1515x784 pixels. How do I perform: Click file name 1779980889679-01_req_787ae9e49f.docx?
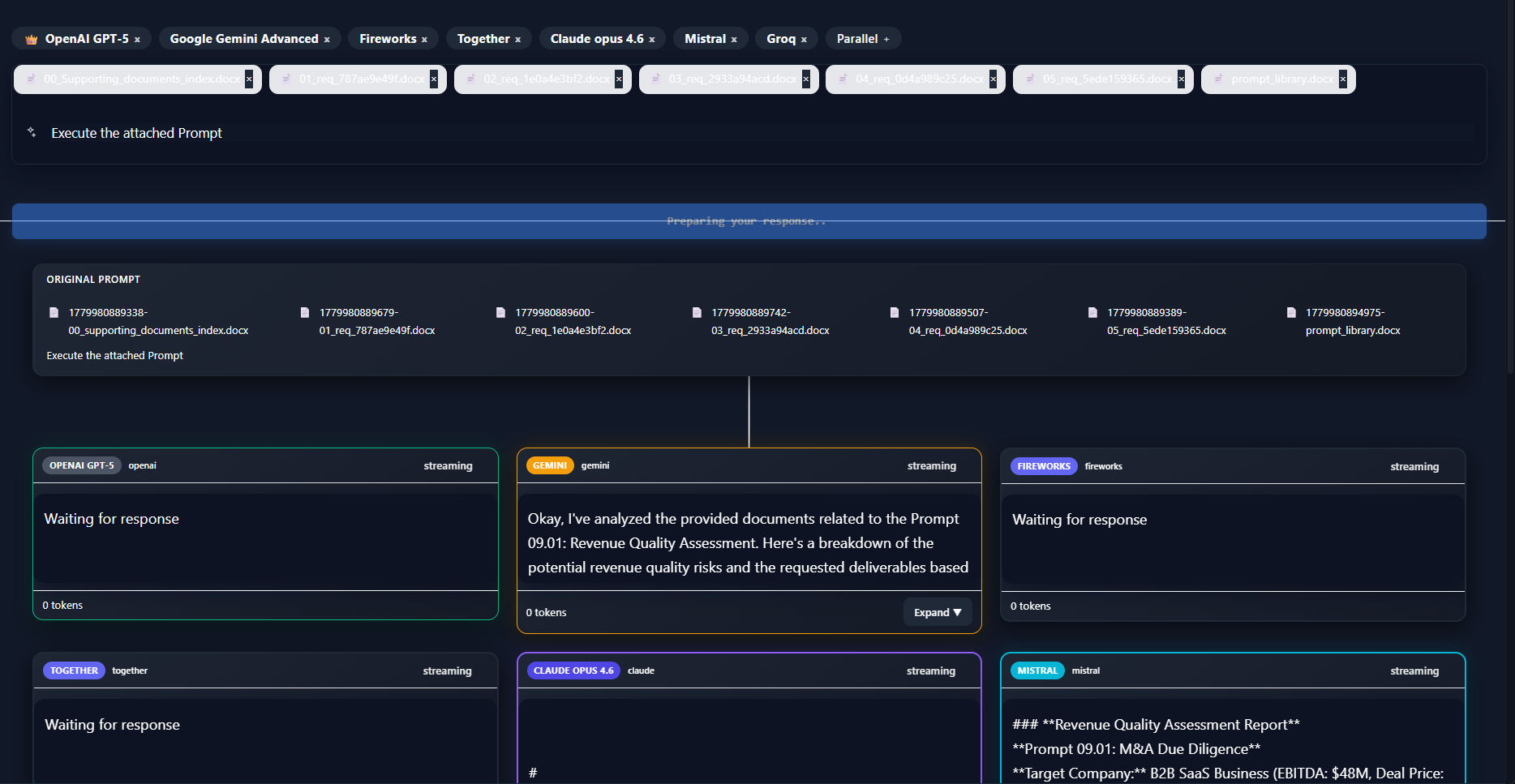(x=377, y=321)
